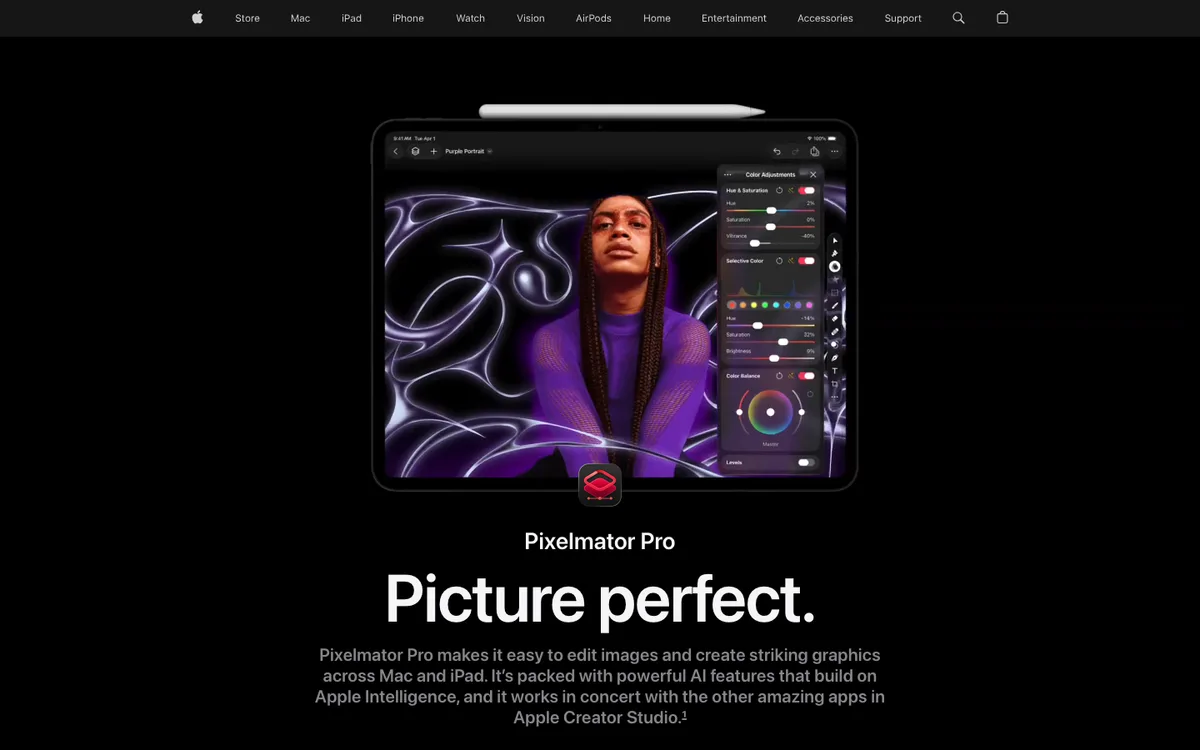Select the paint brush tool

click(x=835, y=305)
